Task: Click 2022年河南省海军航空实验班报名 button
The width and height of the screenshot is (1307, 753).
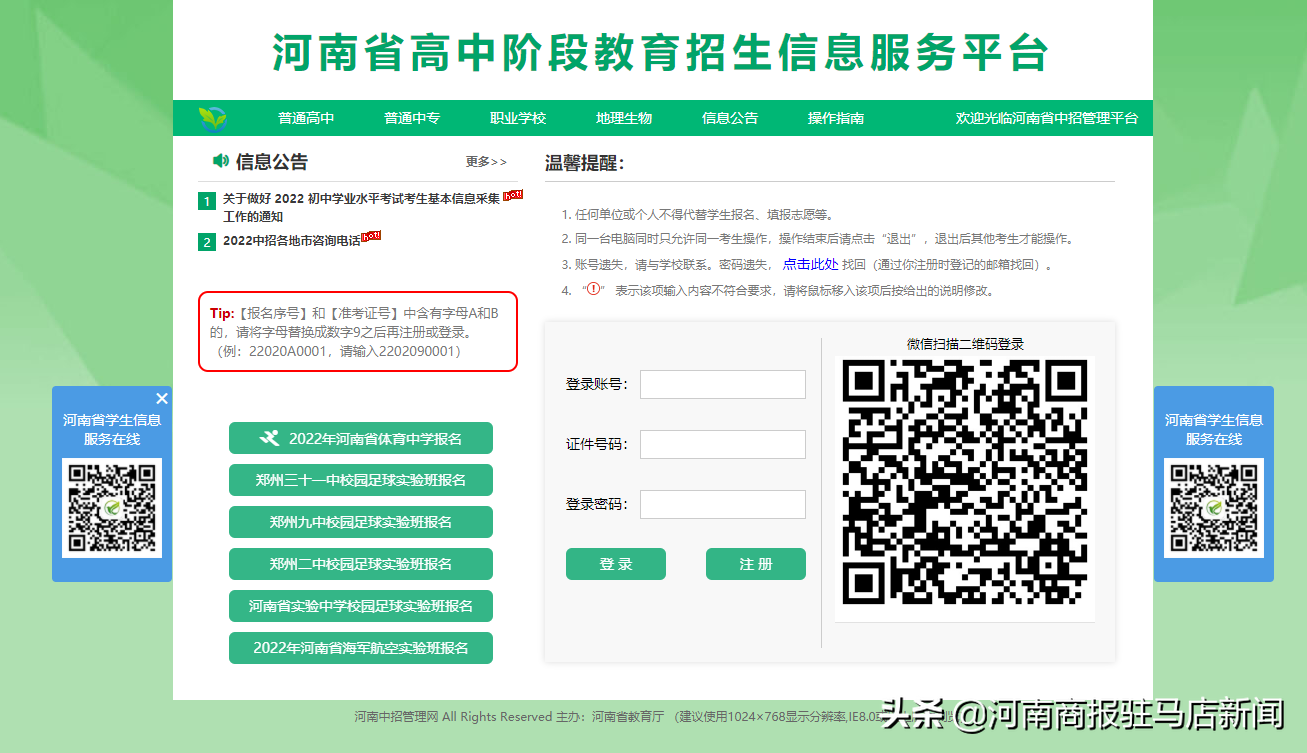Action: (x=361, y=648)
